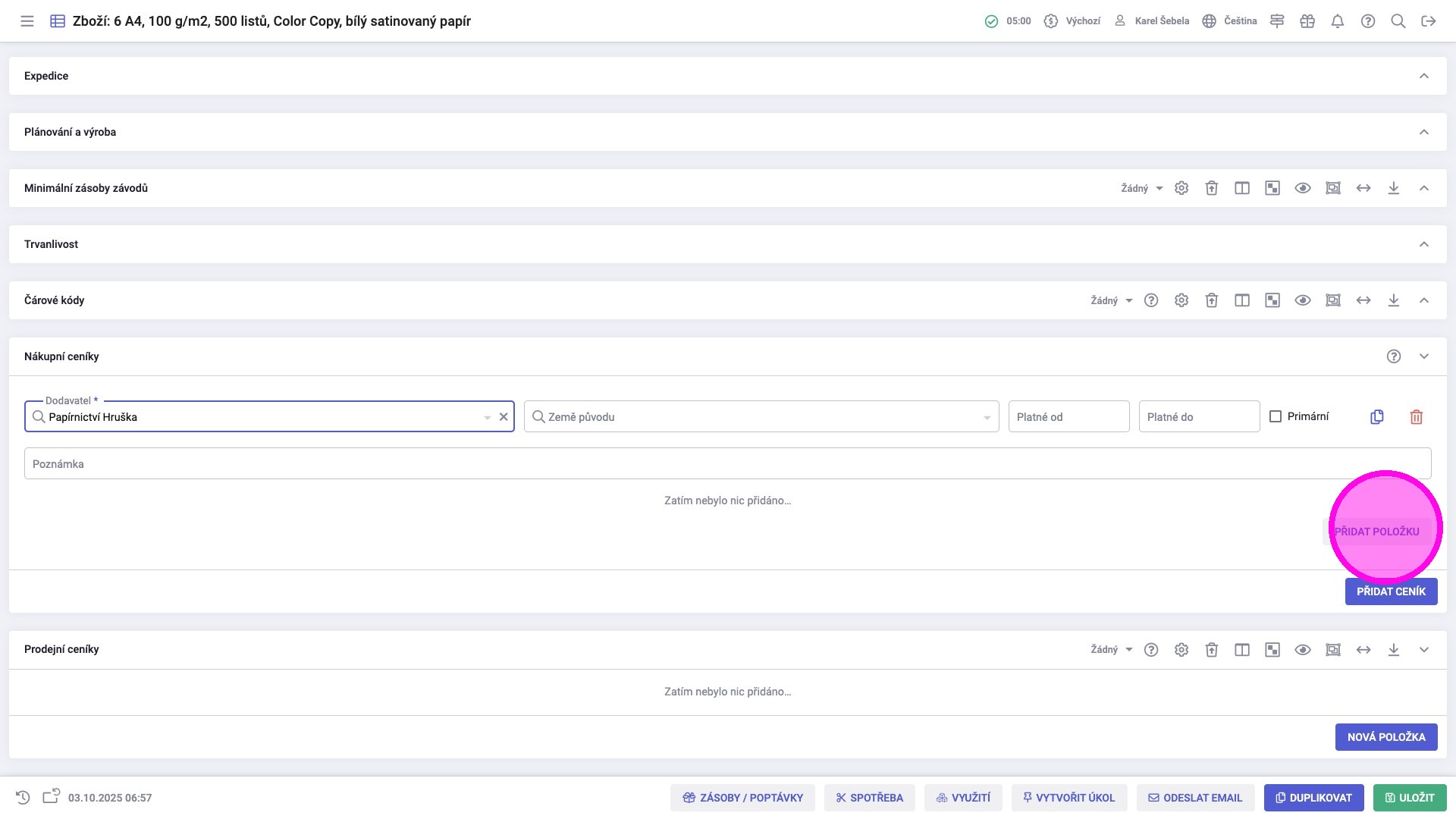This screenshot has height=819, width=1456.
Task: Open Žádný dropdown in Čárové kódy
Action: [1112, 300]
